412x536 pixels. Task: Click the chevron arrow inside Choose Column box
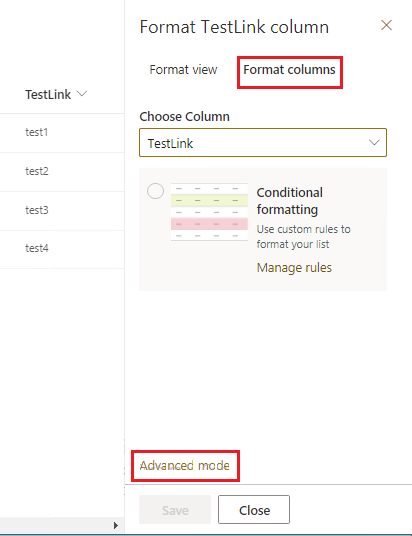coord(374,143)
